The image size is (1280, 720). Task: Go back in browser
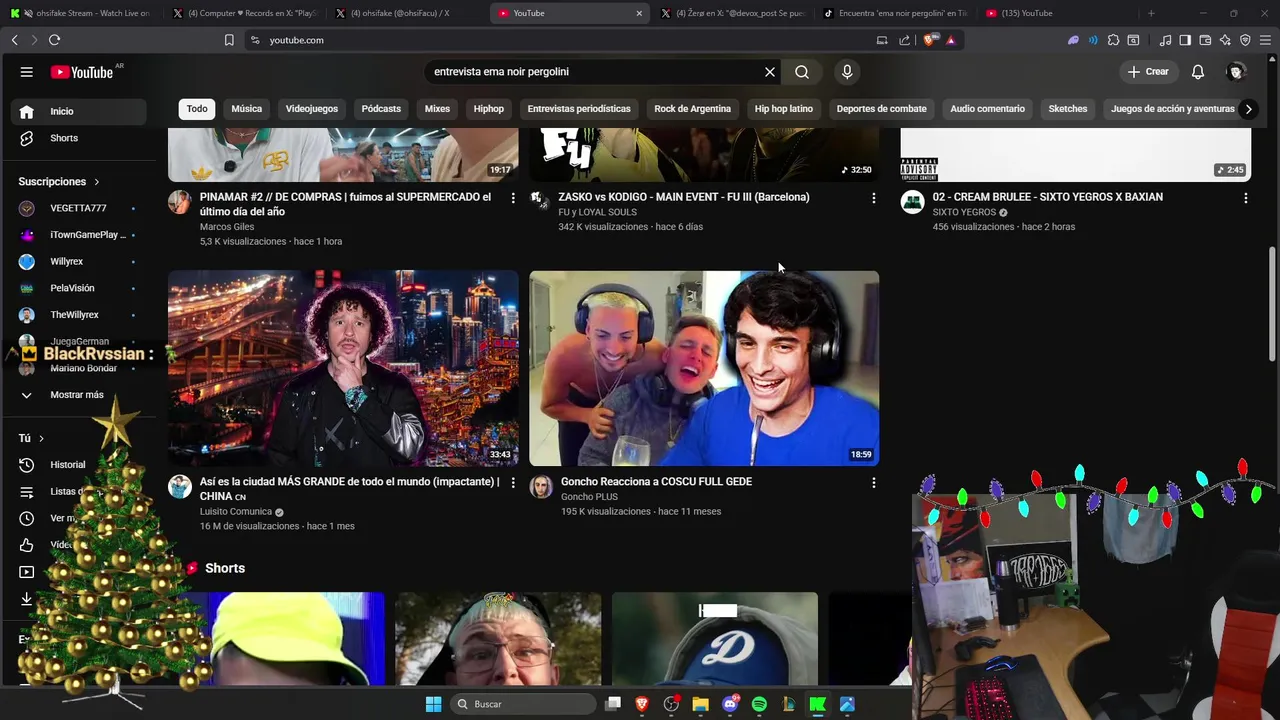pos(14,40)
